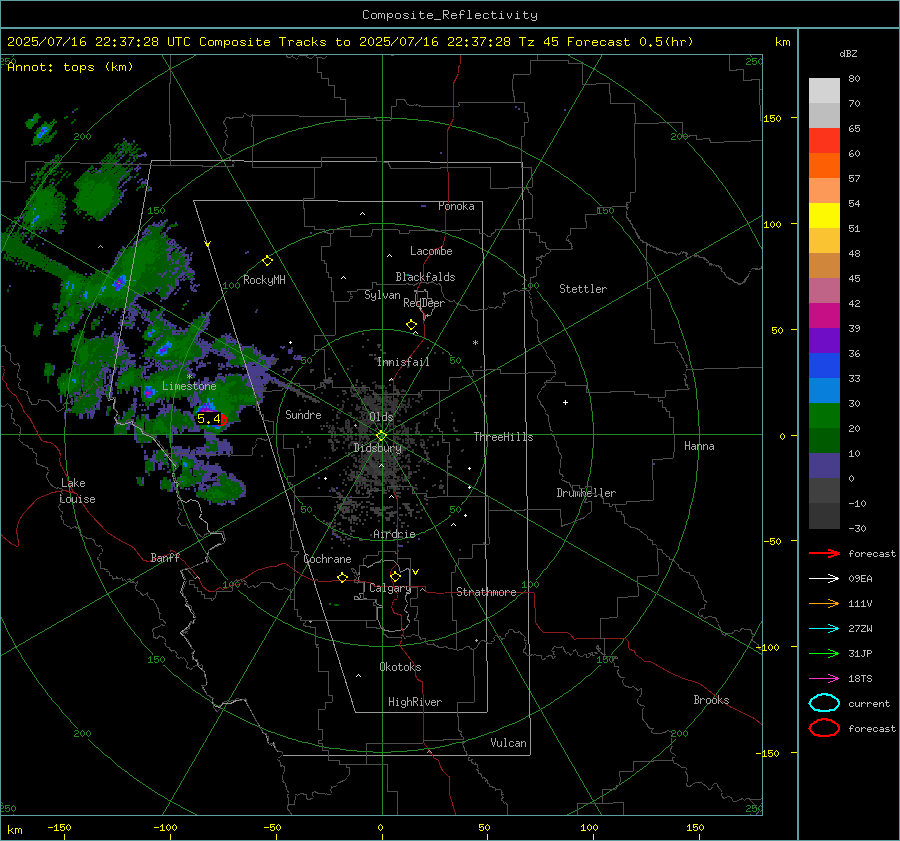Click the Airdrie city label
This screenshot has width=900, height=841.
[394, 534]
